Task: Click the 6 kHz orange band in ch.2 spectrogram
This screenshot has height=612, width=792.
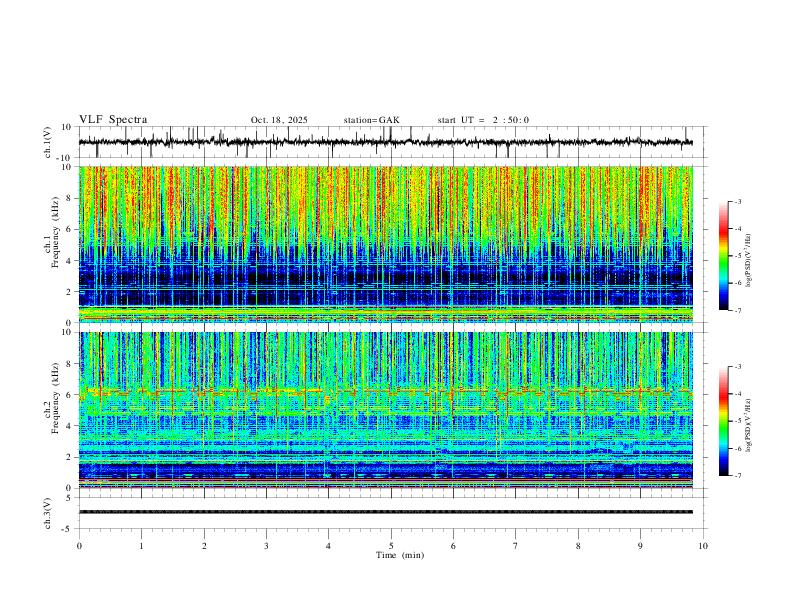Action: 385,391
